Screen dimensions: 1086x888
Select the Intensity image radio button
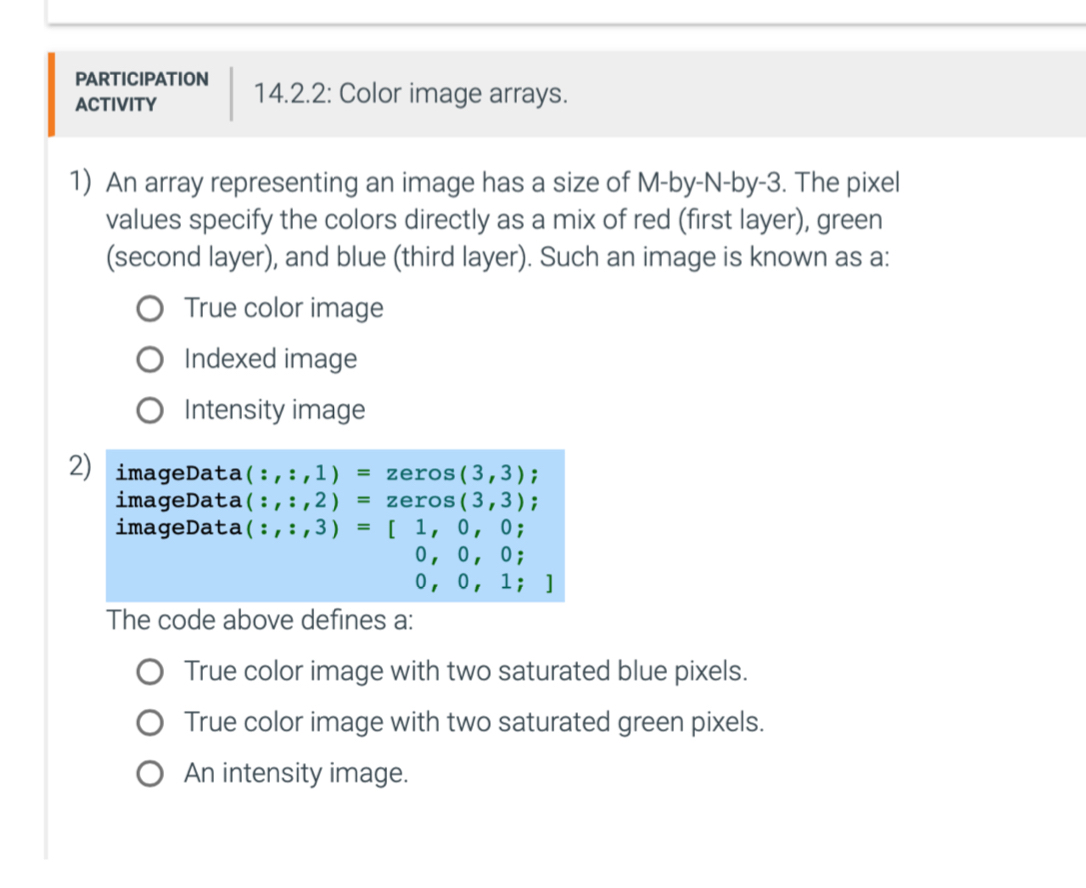coord(149,410)
